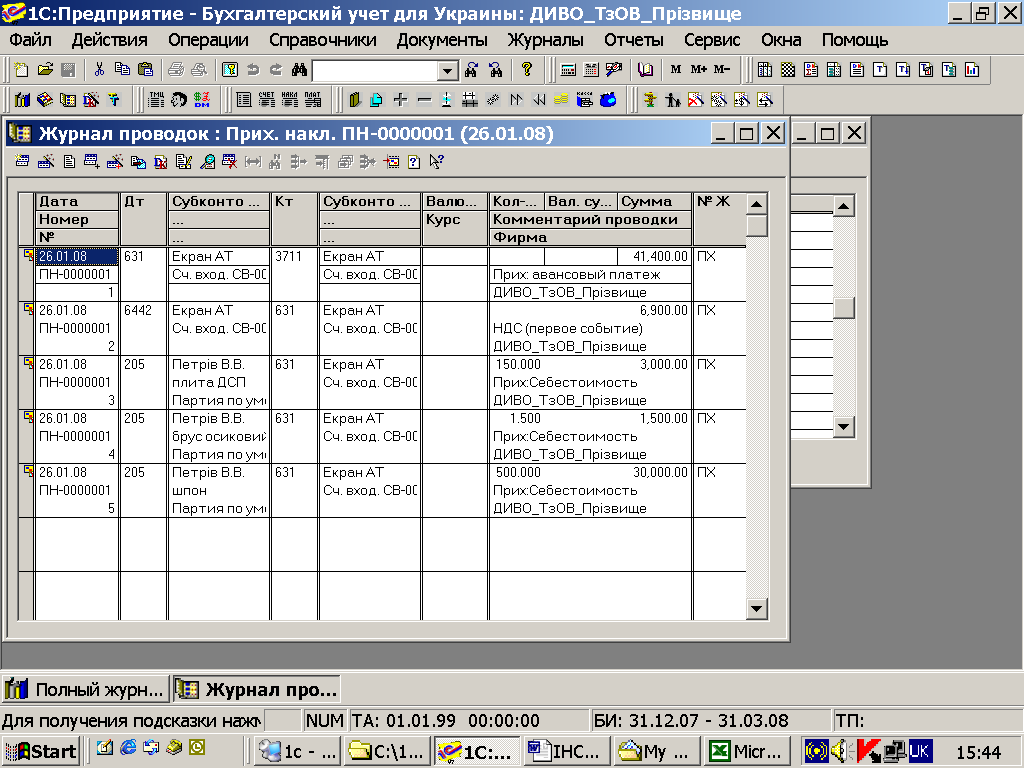1024x768 pixels.
Task: Click the magnifier view entry icon
Action: pyautogui.click(x=207, y=161)
